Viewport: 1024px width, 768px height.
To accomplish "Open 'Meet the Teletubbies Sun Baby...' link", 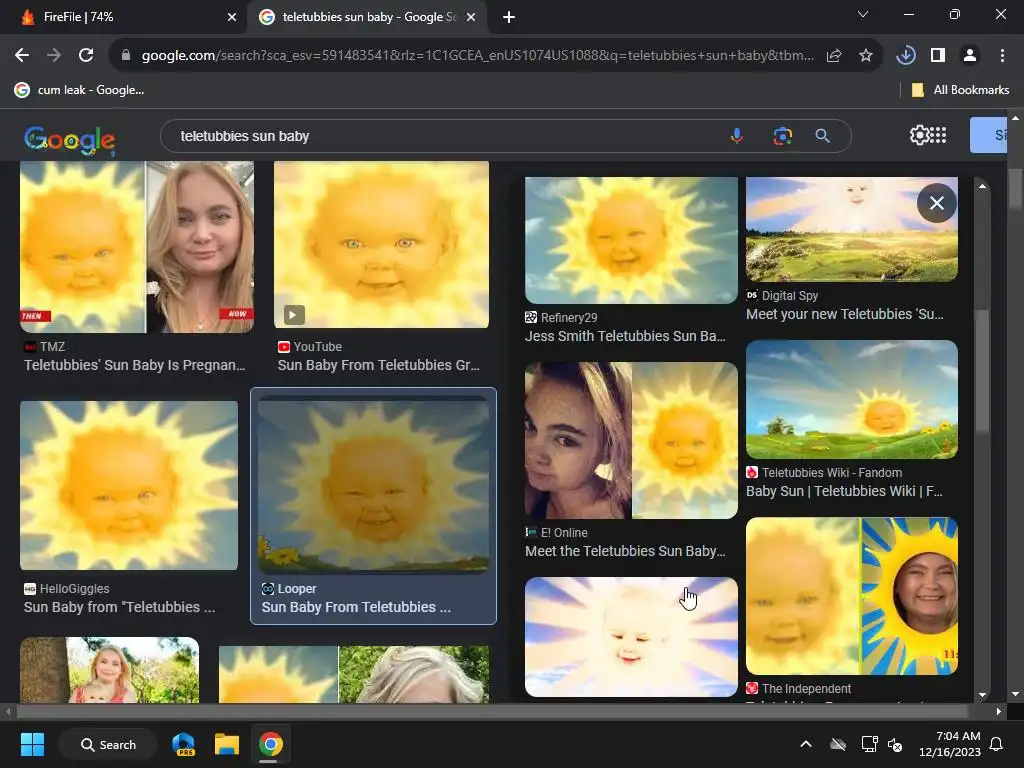I will (625, 551).
